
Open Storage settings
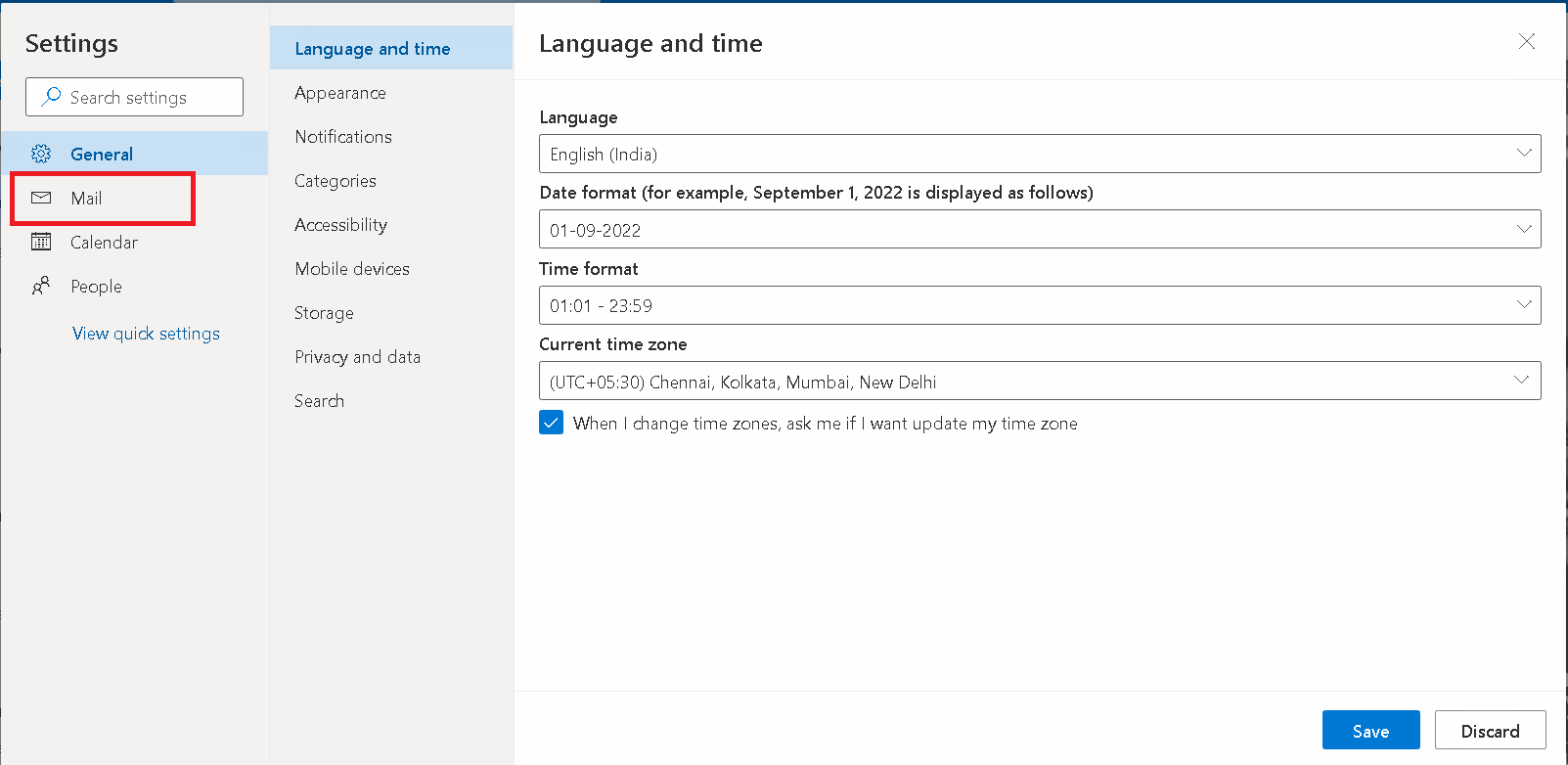[391, 312]
